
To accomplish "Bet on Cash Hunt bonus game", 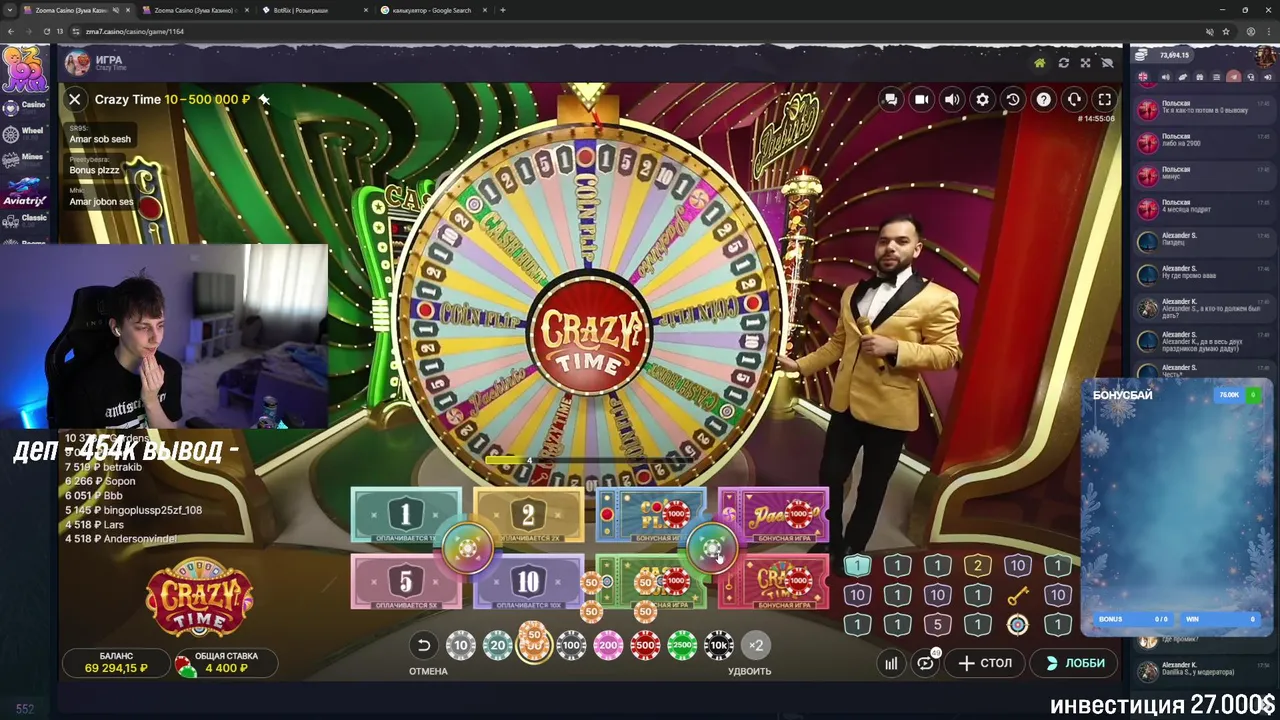I will point(651,582).
